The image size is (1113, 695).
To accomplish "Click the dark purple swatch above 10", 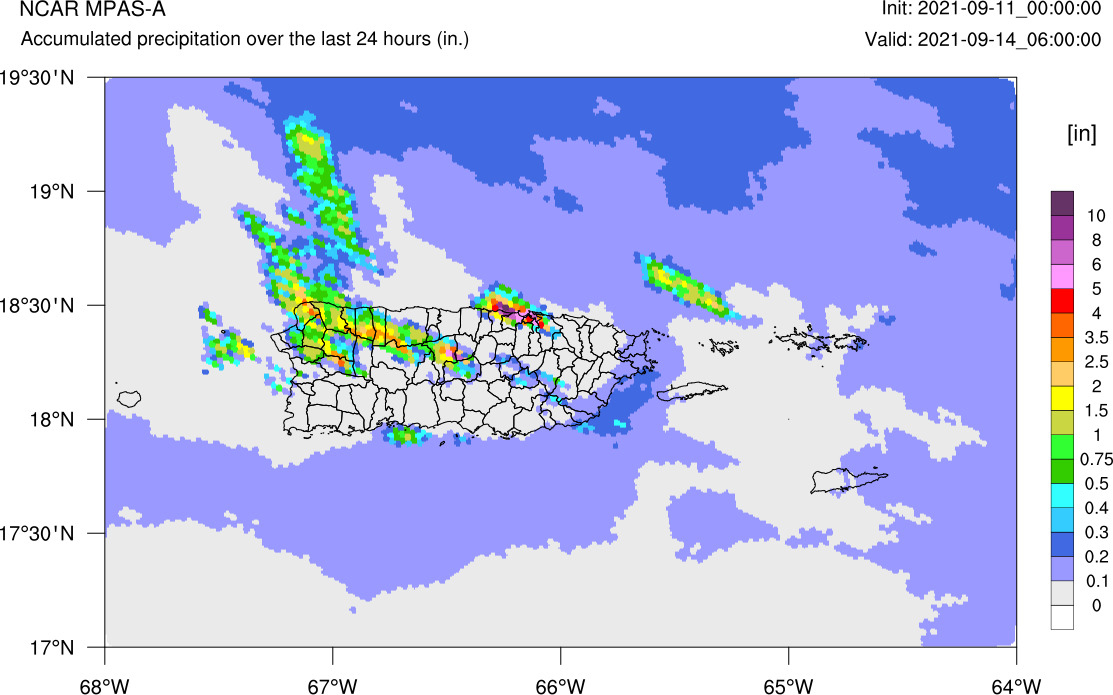I will tap(1062, 203).
